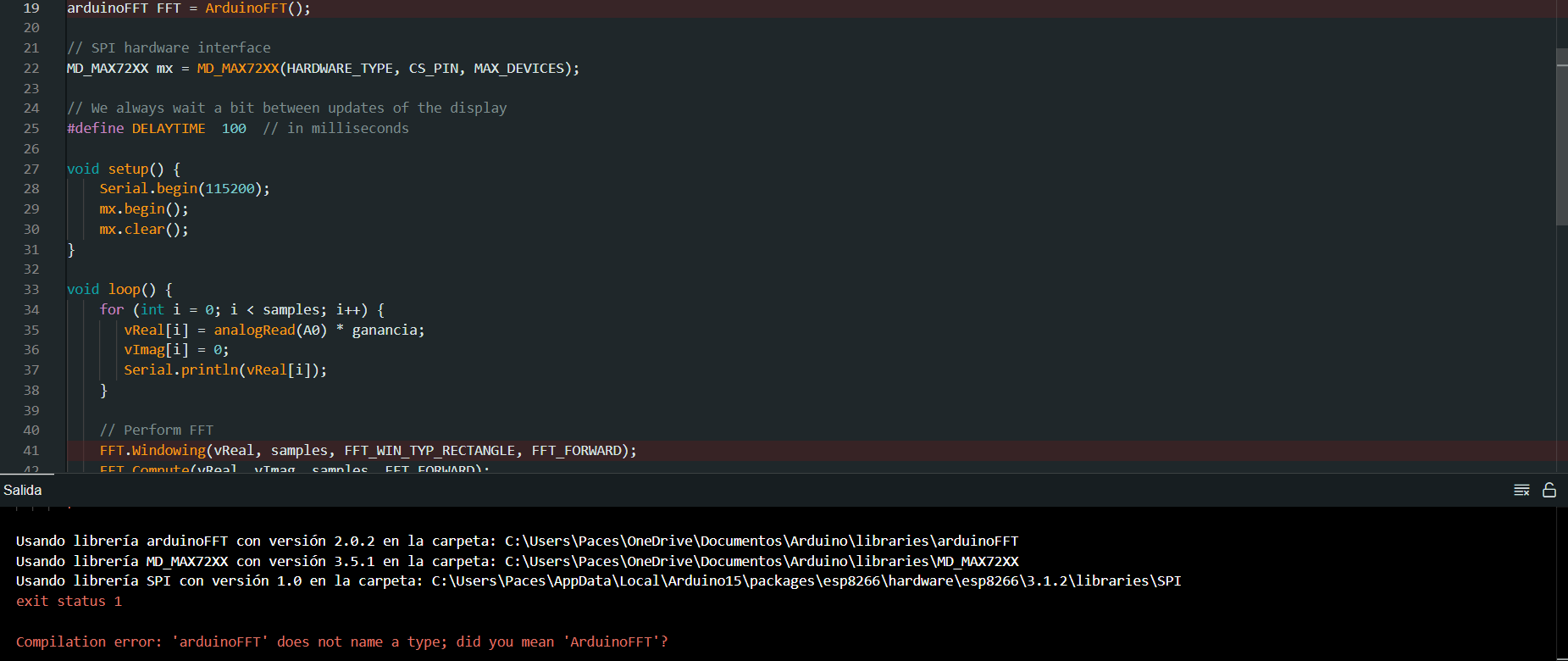The width and height of the screenshot is (1568, 661).
Task: Click the 'void loop() {' line
Action: (x=119, y=289)
